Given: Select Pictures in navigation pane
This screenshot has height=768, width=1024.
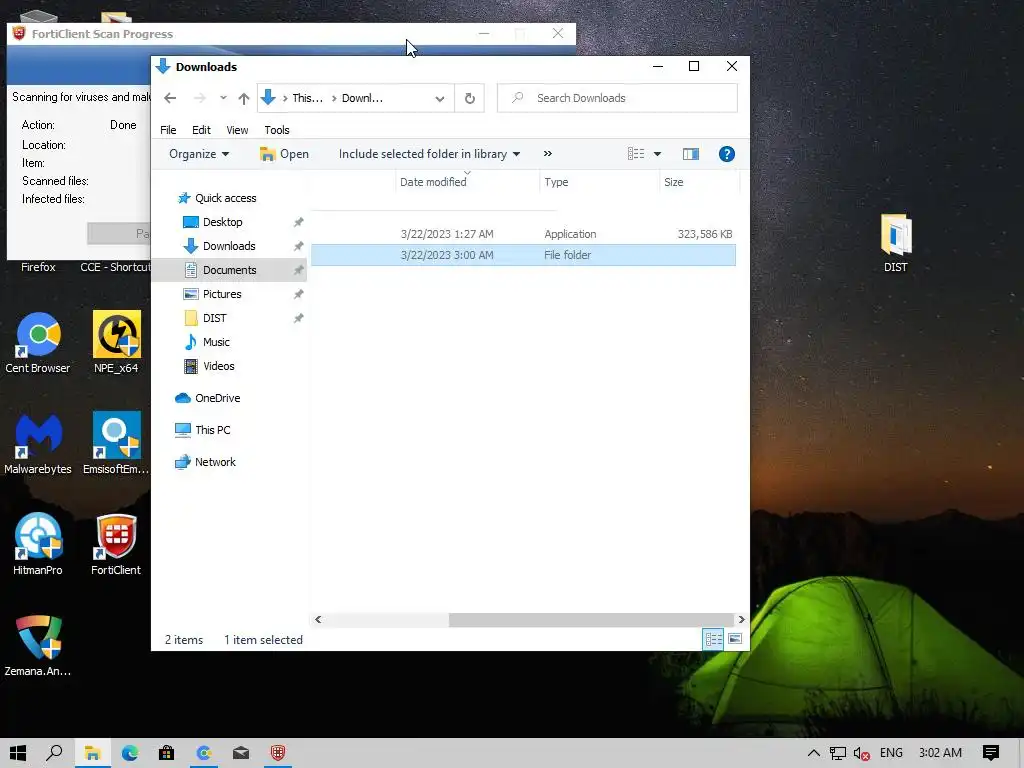Looking at the screenshot, I should [x=221, y=294].
